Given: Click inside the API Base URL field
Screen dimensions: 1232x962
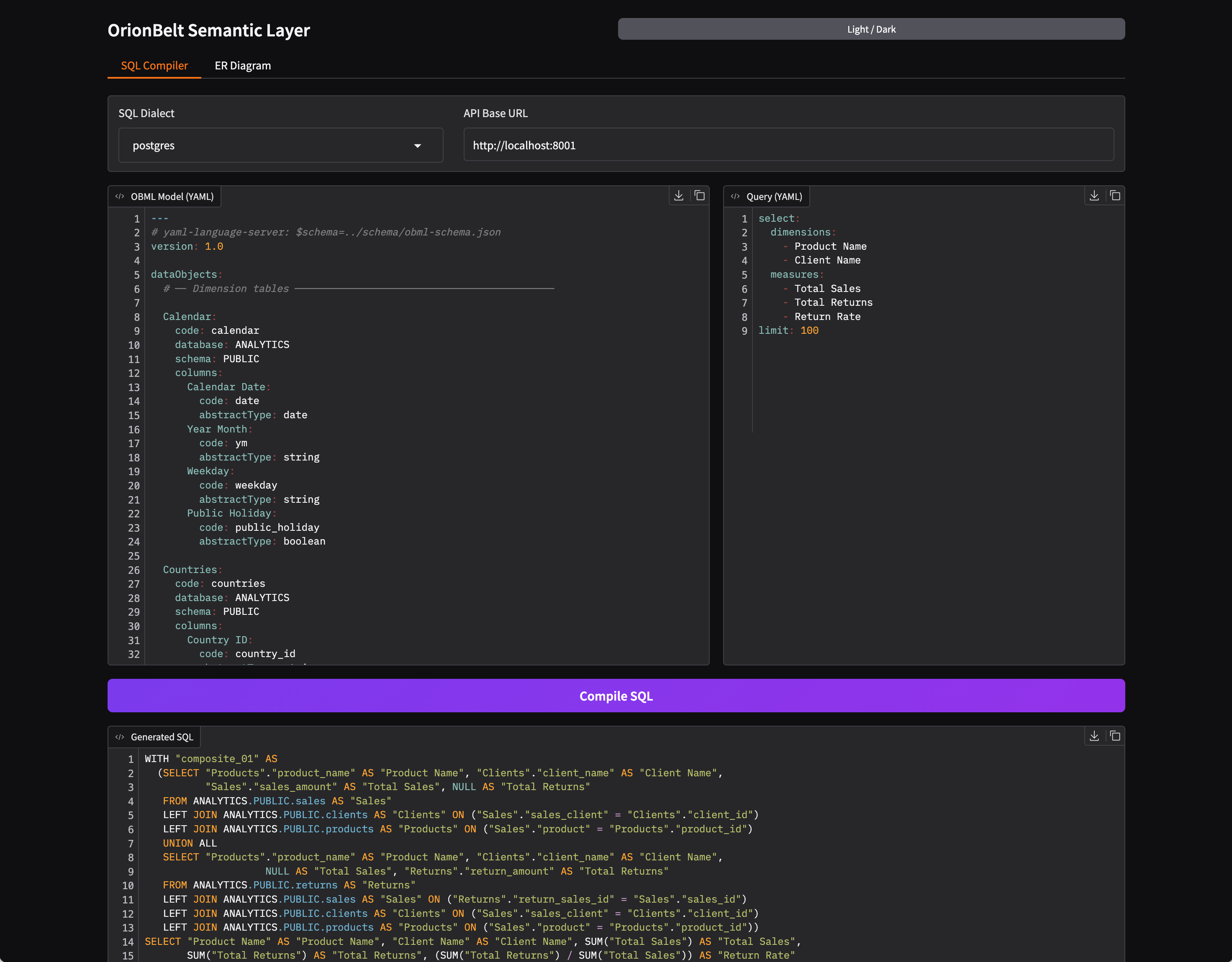Looking at the screenshot, I should click(788, 145).
